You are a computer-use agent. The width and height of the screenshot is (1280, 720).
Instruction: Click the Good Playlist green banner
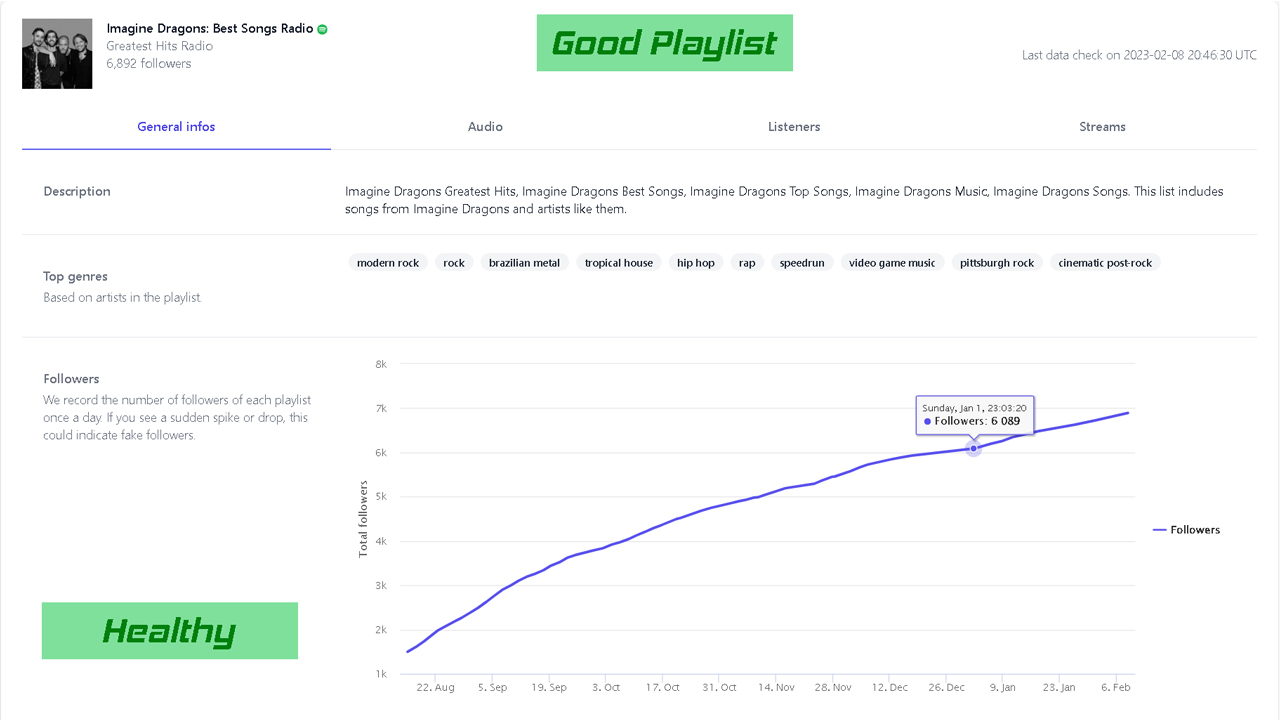click(x=664, y=43)
